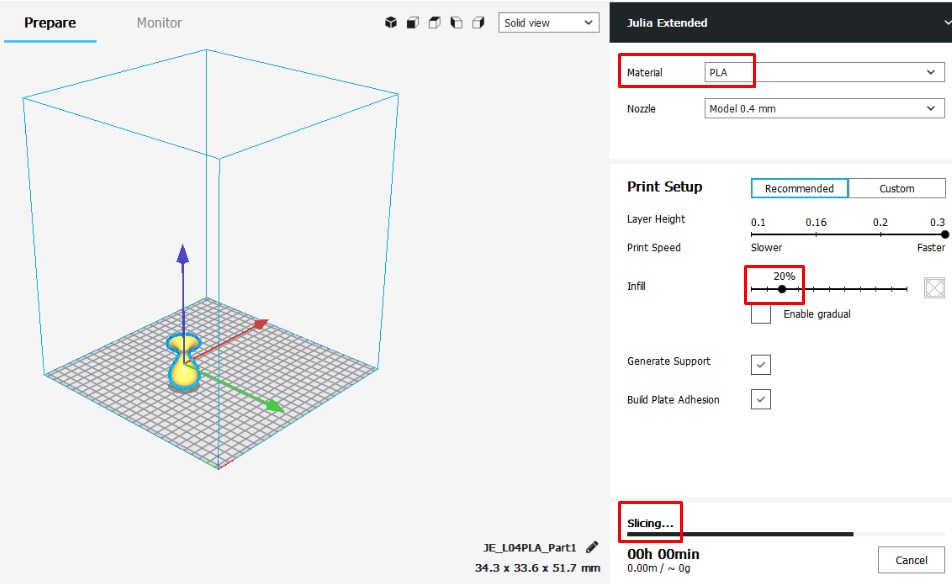
Task: Switch to the Monitor tab
Action: click(x=159, y=23)
